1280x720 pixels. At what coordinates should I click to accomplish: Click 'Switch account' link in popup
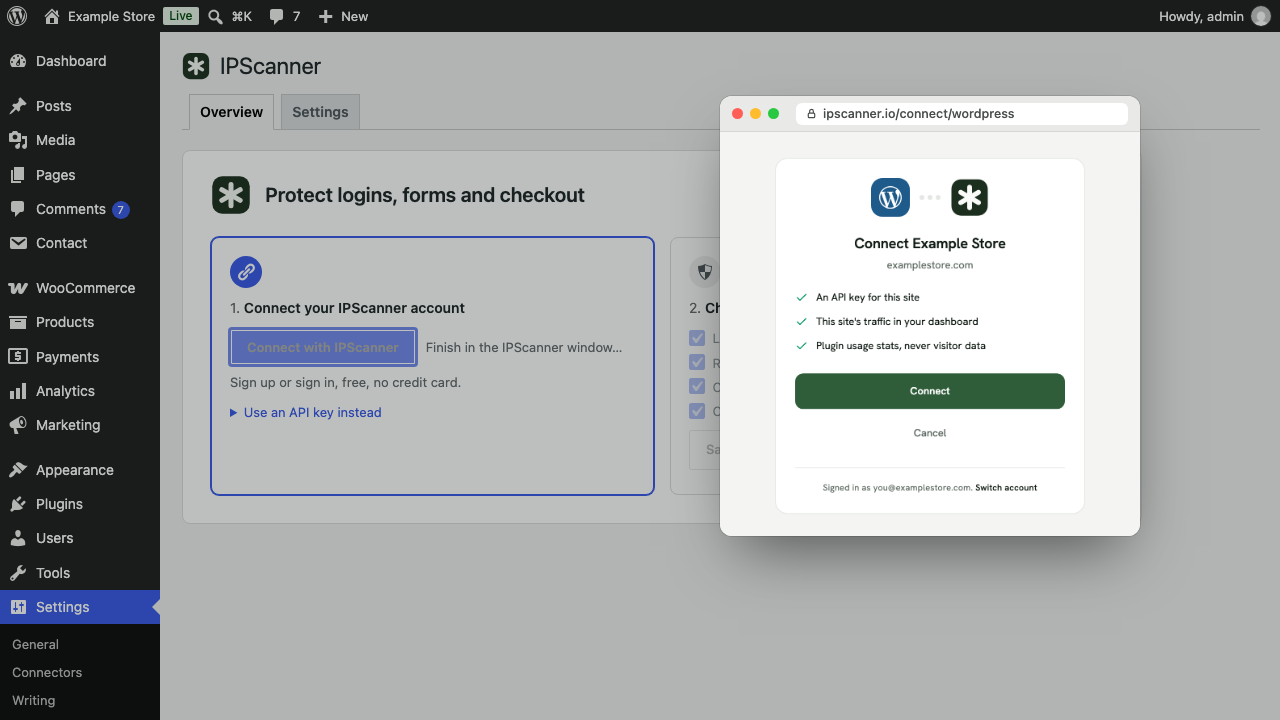[1006, 488]
